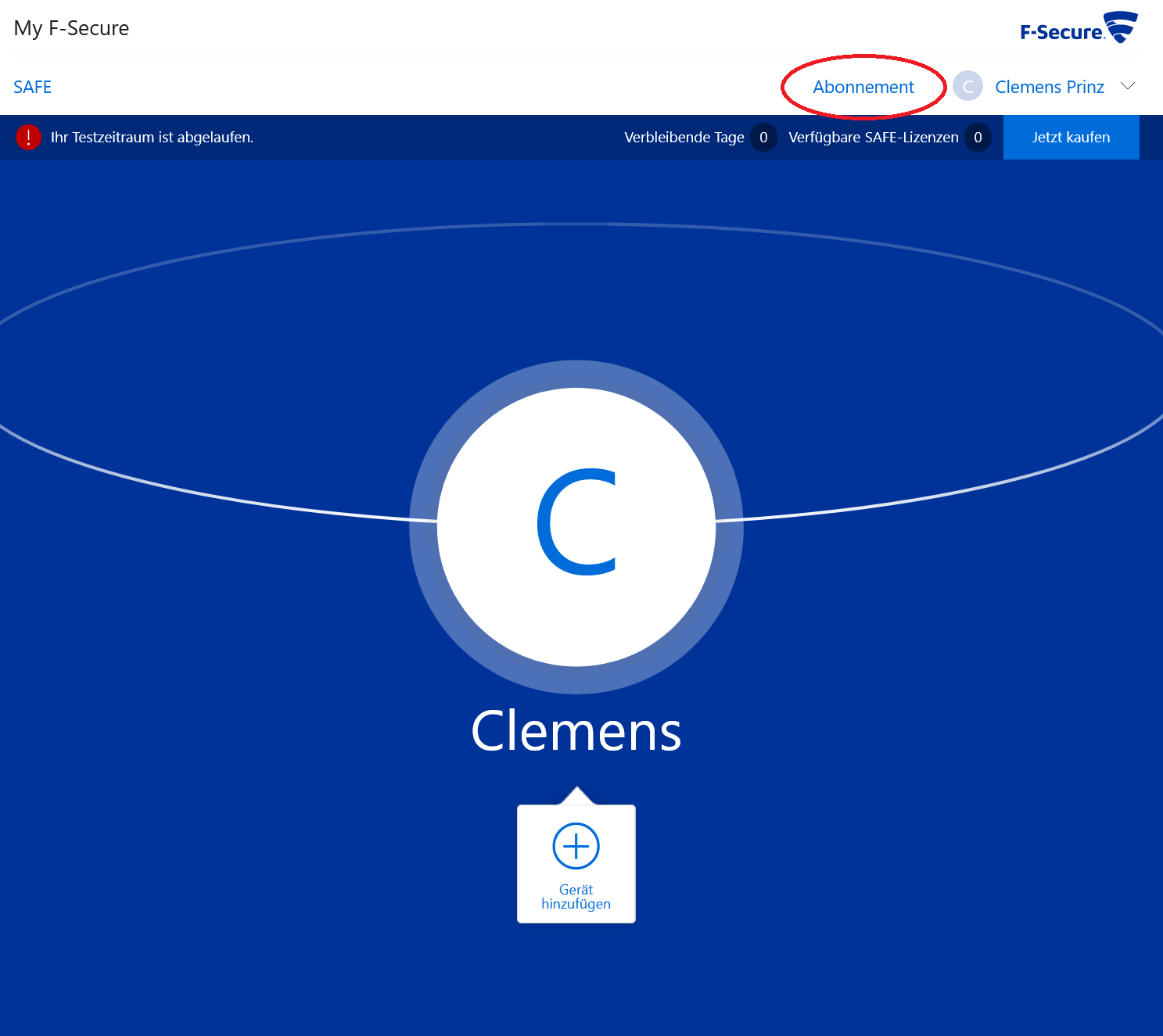Image resolution: width=1163 pixels, height=1036 pixels.
Task: Click the F-Secure shield logo
Action: pos(1122,27)
